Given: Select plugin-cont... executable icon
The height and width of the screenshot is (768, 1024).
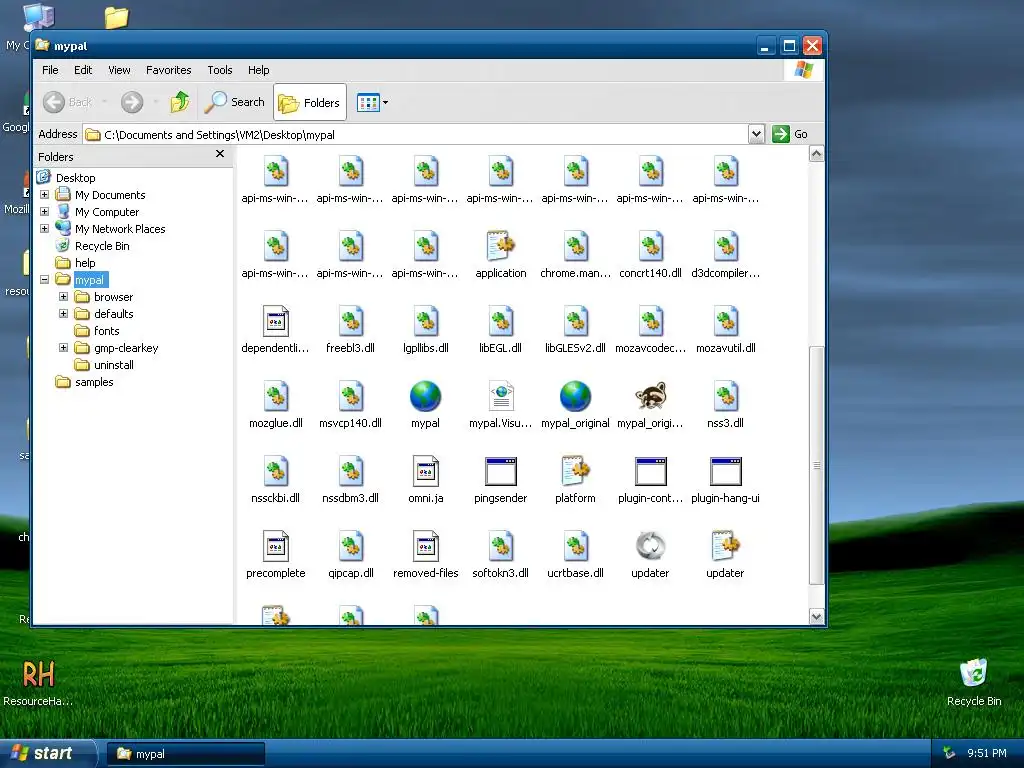Looking at the screenshot, I should point(650,472).
